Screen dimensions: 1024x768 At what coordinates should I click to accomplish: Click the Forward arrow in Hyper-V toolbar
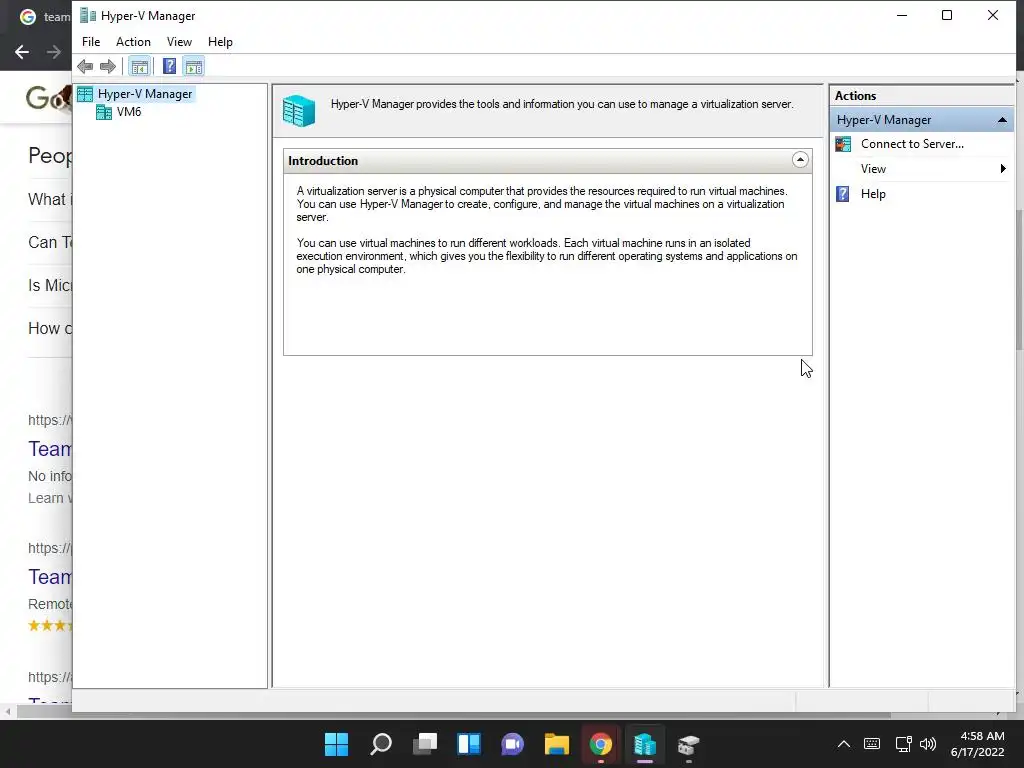108,66
